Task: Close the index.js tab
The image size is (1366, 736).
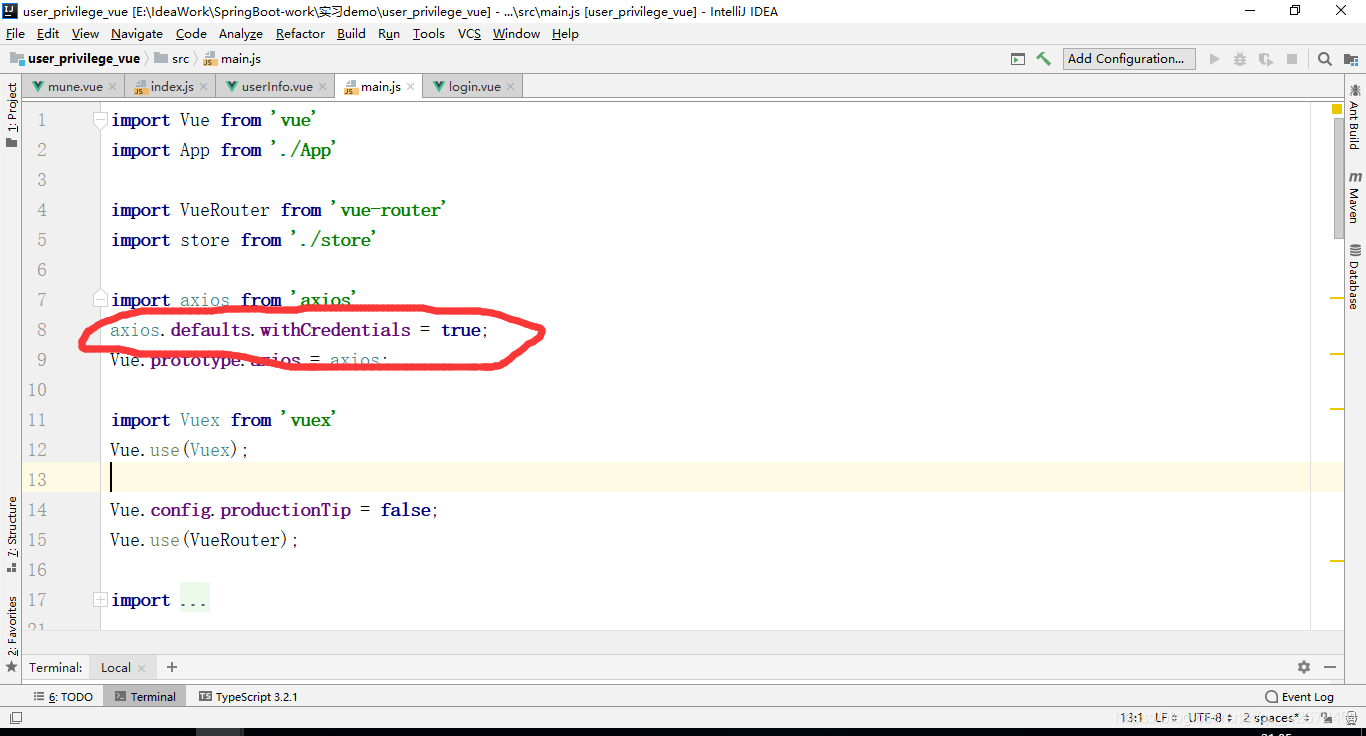Action: pyautogui.click(x=203, y=87)
